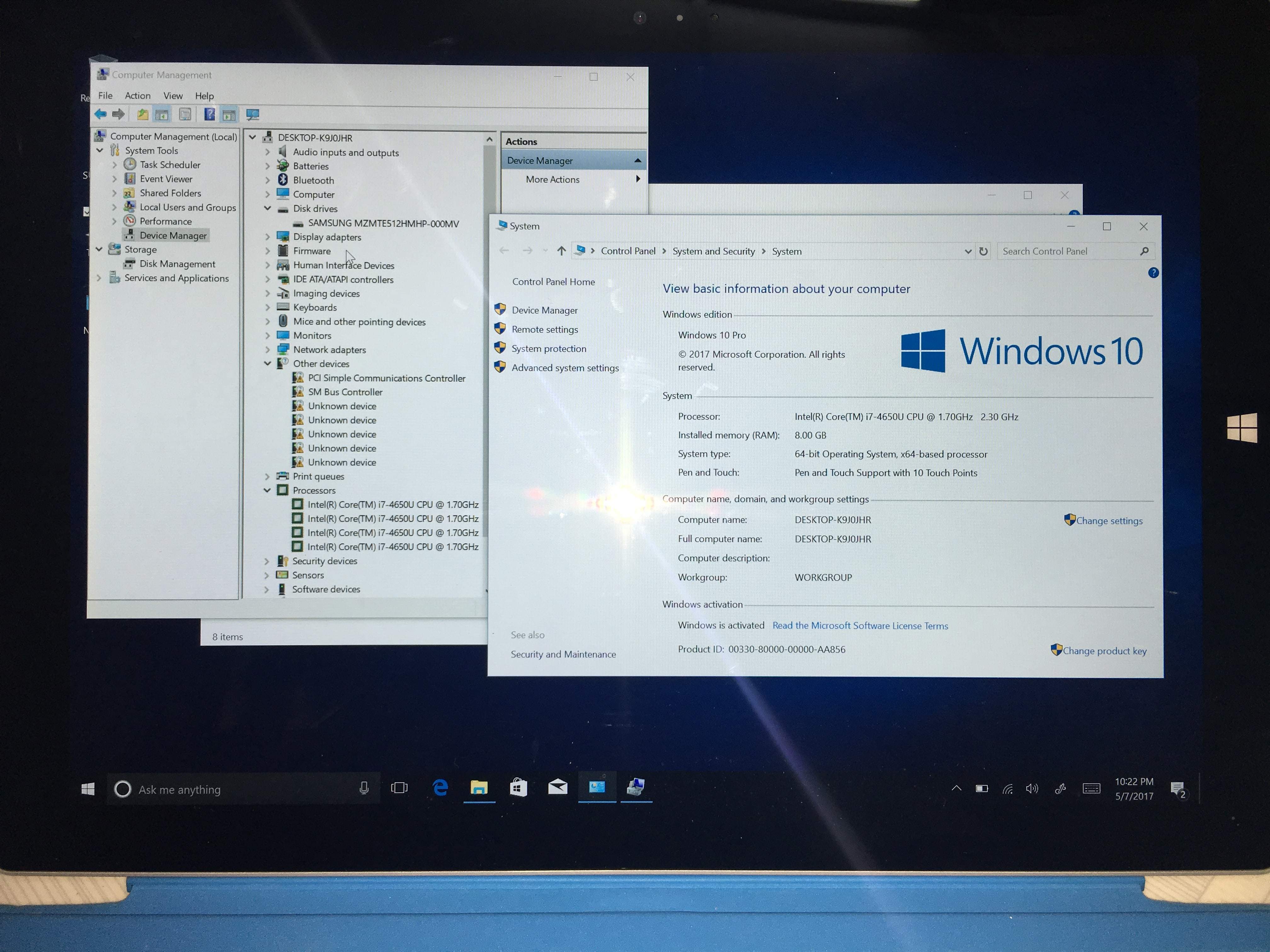Expand Audio inputs and outputs category
1270x952 pixels.
click(267, 153)
